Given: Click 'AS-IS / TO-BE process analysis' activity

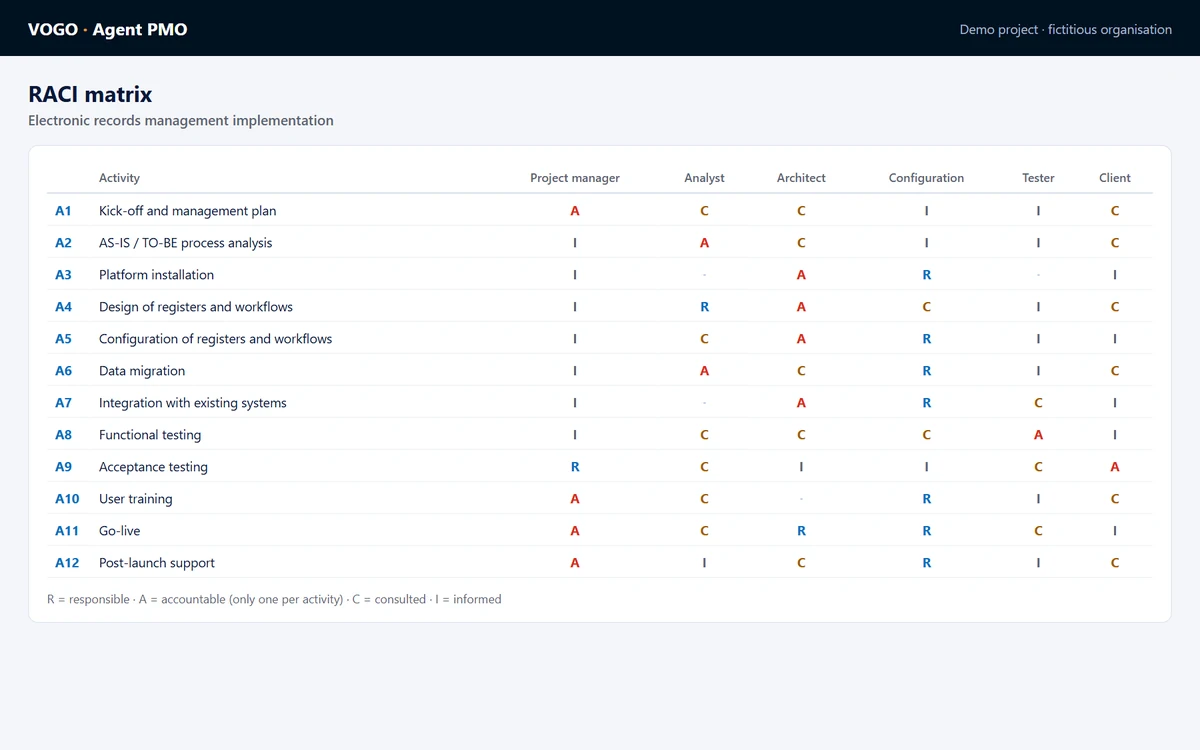Looking at the screenshot, I should 185,243.
